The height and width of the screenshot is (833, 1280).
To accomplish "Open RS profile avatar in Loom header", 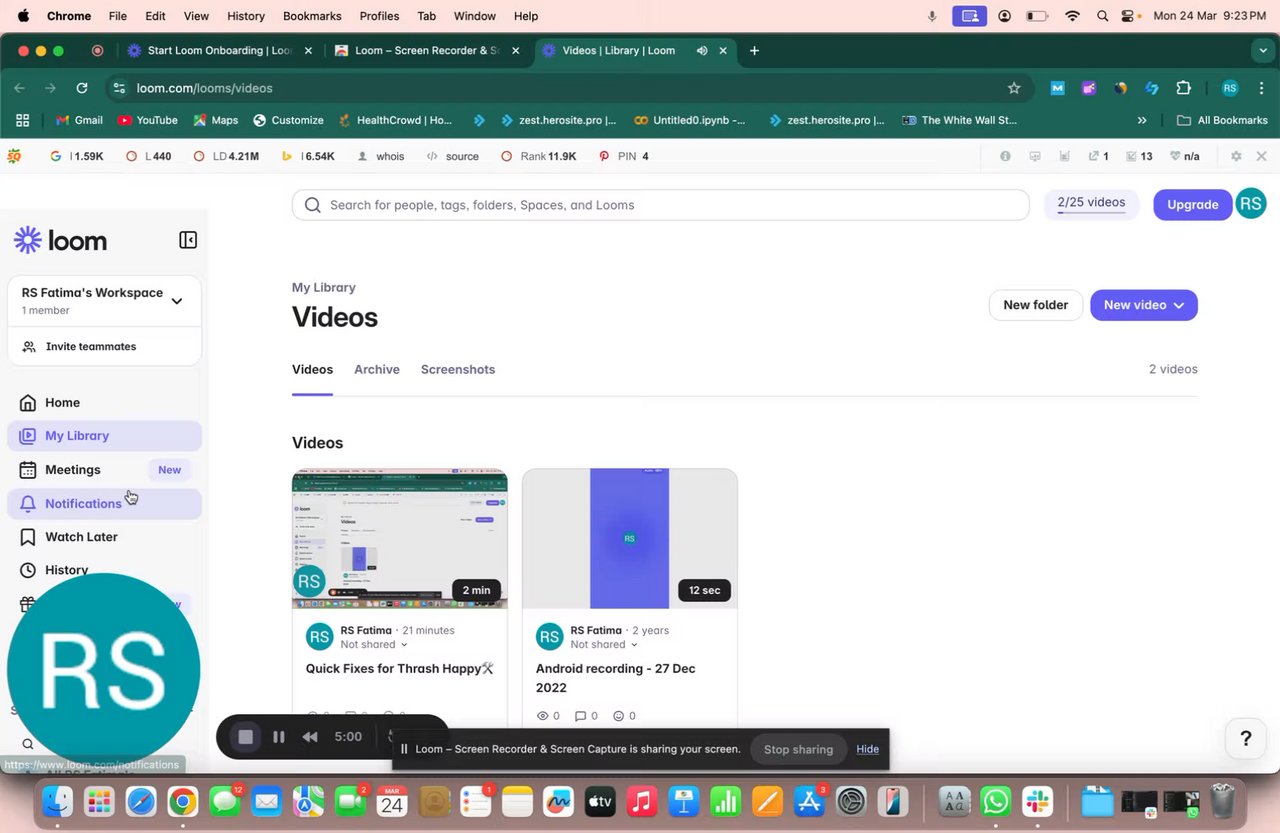I will click(1251, 204).
